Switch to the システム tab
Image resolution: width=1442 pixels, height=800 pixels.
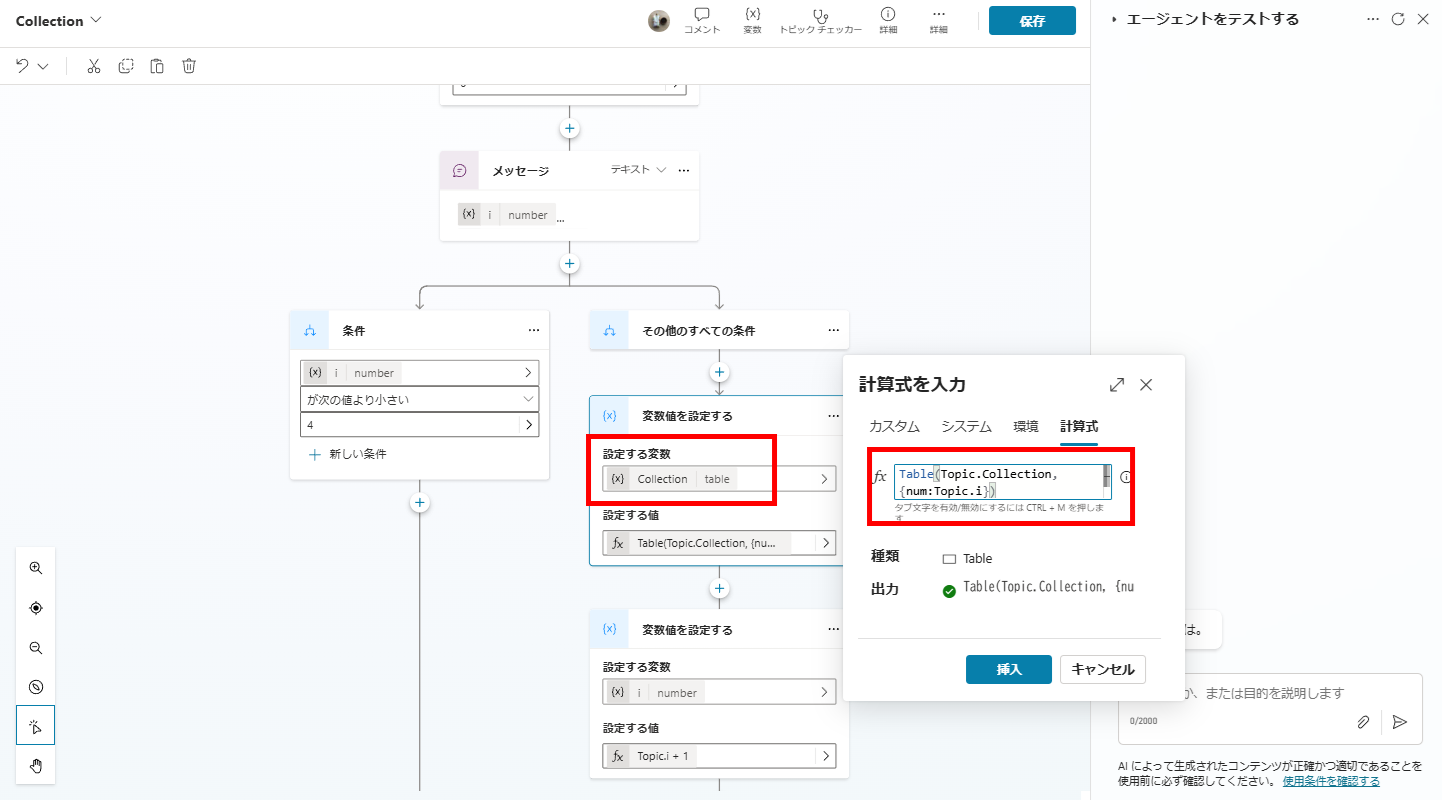(964, 425)
